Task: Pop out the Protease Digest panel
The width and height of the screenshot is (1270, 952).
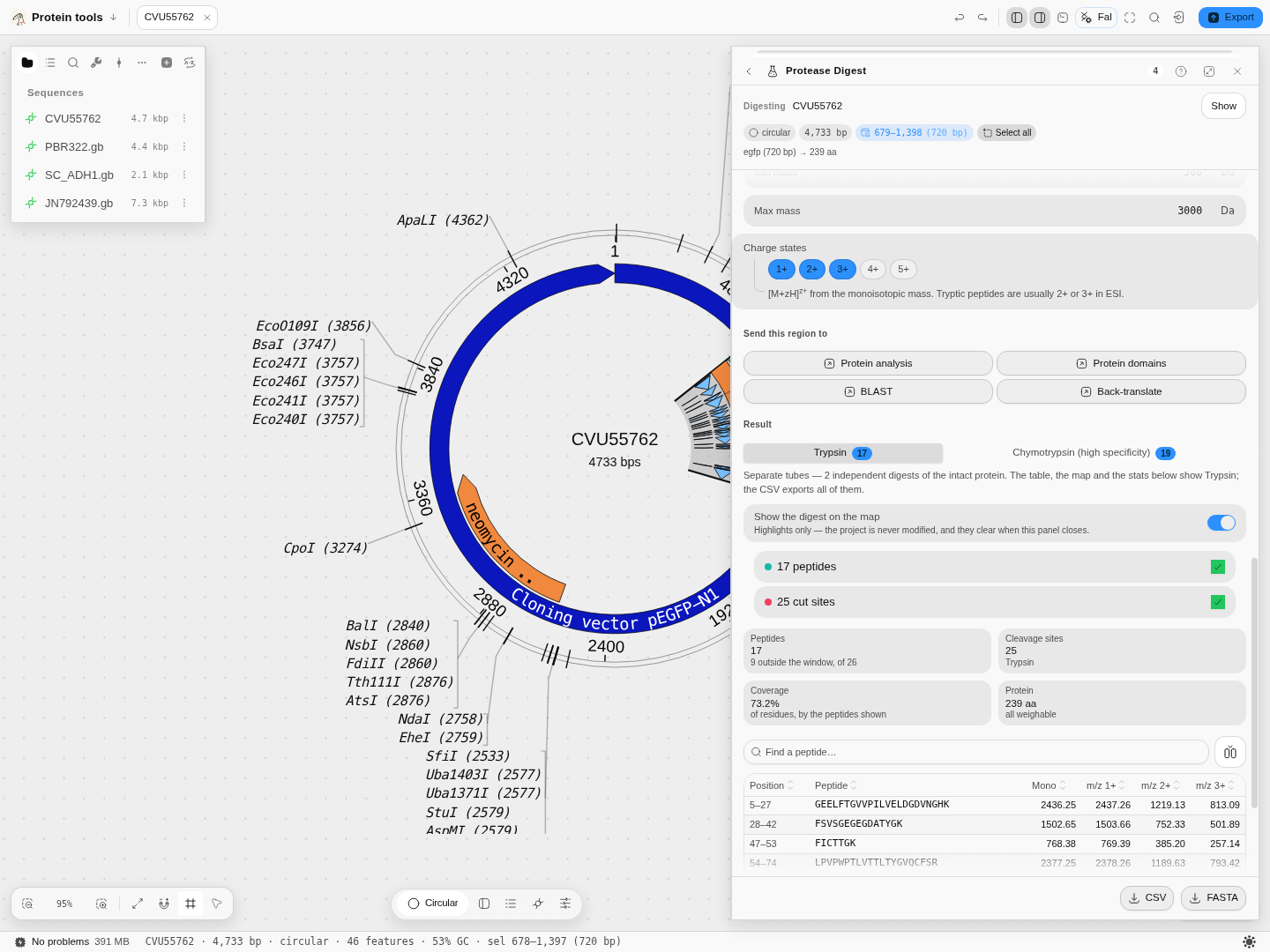Action: pyautogui.click(x=1209, y=71)
